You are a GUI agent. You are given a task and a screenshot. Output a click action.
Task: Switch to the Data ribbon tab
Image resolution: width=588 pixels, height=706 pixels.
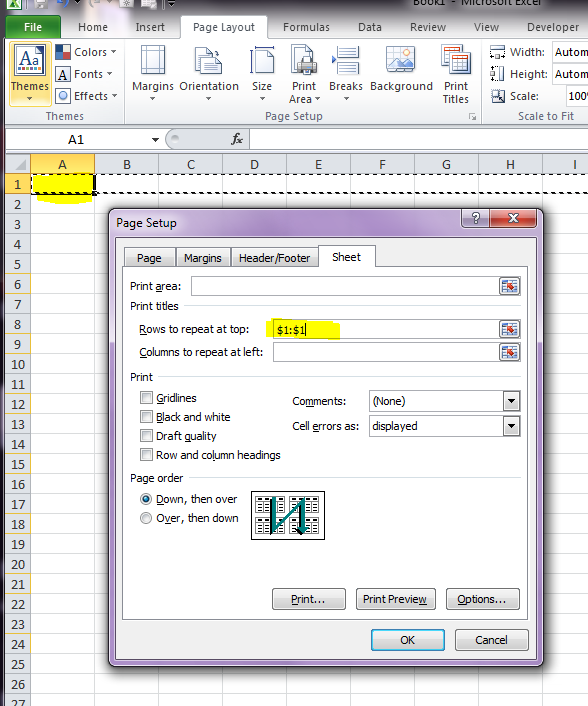tap(370, 27)
